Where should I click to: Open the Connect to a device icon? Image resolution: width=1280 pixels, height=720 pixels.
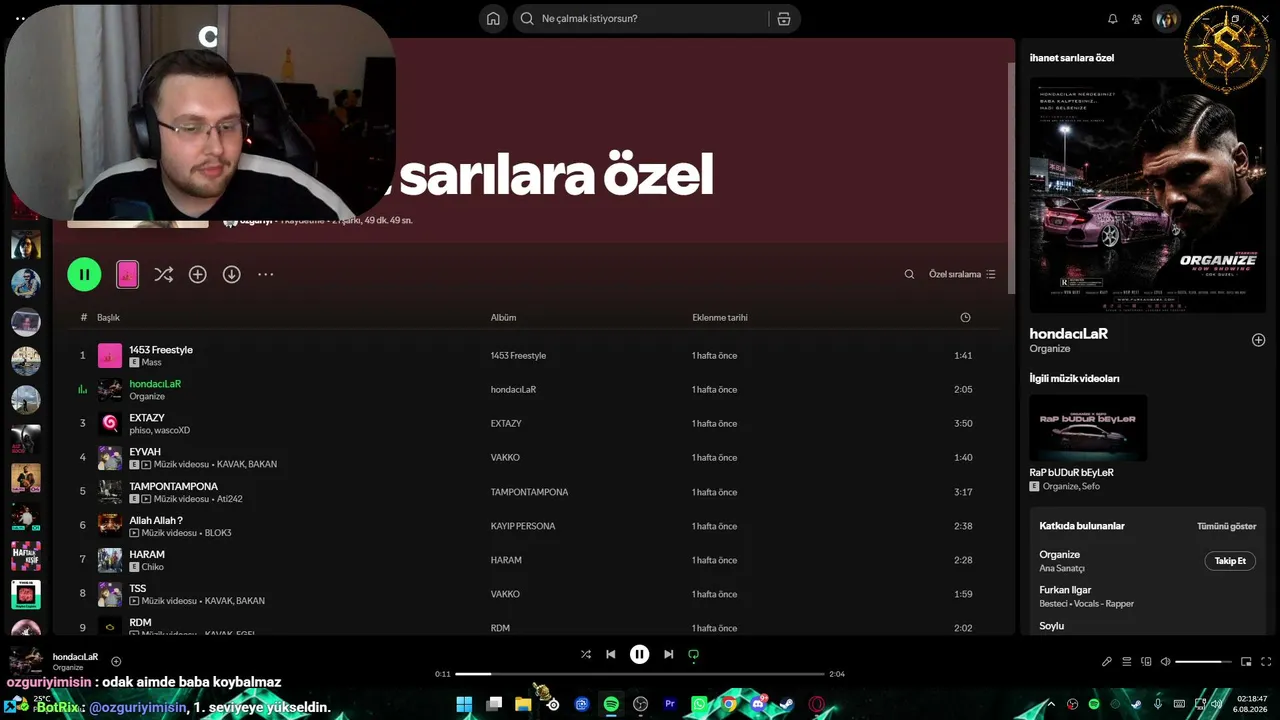click(1147, 661)
